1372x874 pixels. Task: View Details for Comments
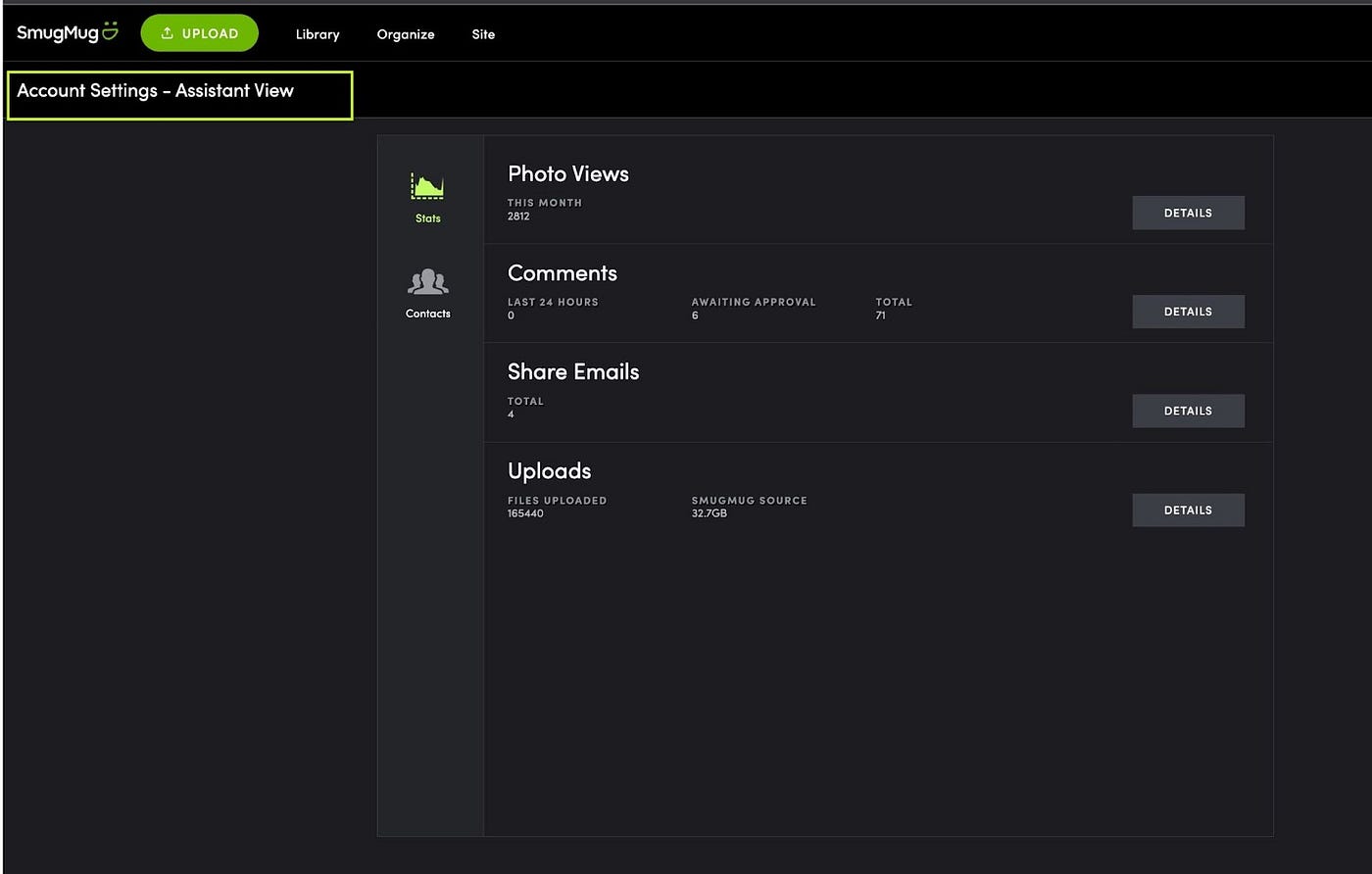[1188, 312]
